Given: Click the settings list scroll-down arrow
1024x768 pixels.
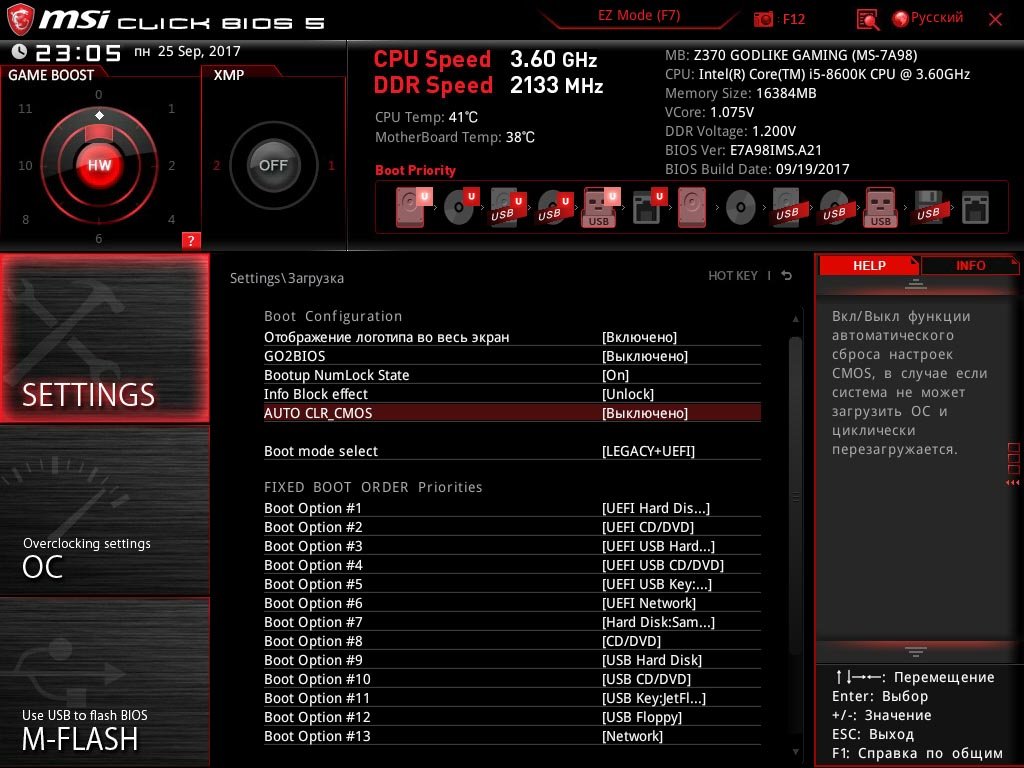Looking at the screenshot, I should point(795,752).
